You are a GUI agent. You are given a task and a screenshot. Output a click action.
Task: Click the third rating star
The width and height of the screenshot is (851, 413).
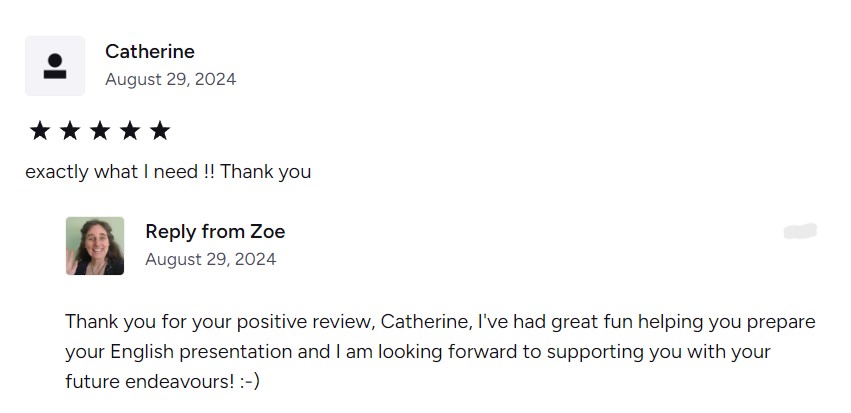tap(100, 131)
